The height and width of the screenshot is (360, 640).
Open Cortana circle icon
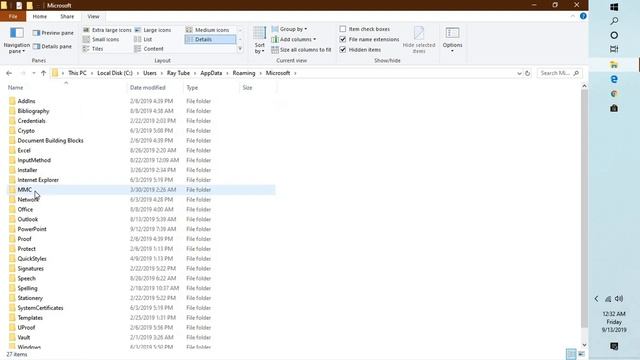[614, 36]
